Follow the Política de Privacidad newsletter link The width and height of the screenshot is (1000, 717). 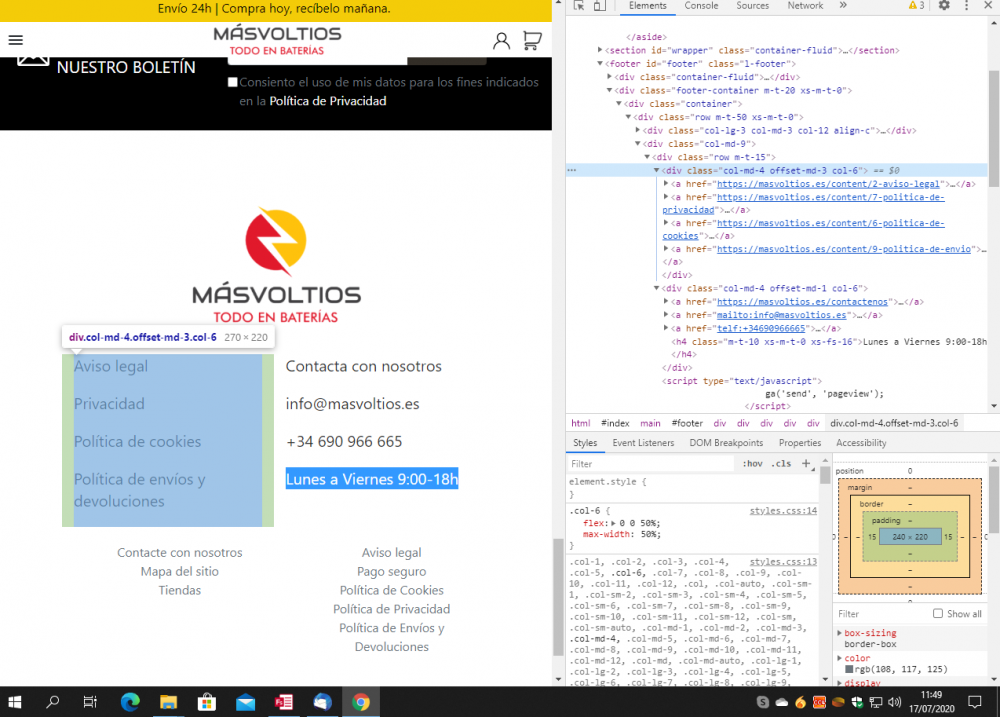(328, 101)
